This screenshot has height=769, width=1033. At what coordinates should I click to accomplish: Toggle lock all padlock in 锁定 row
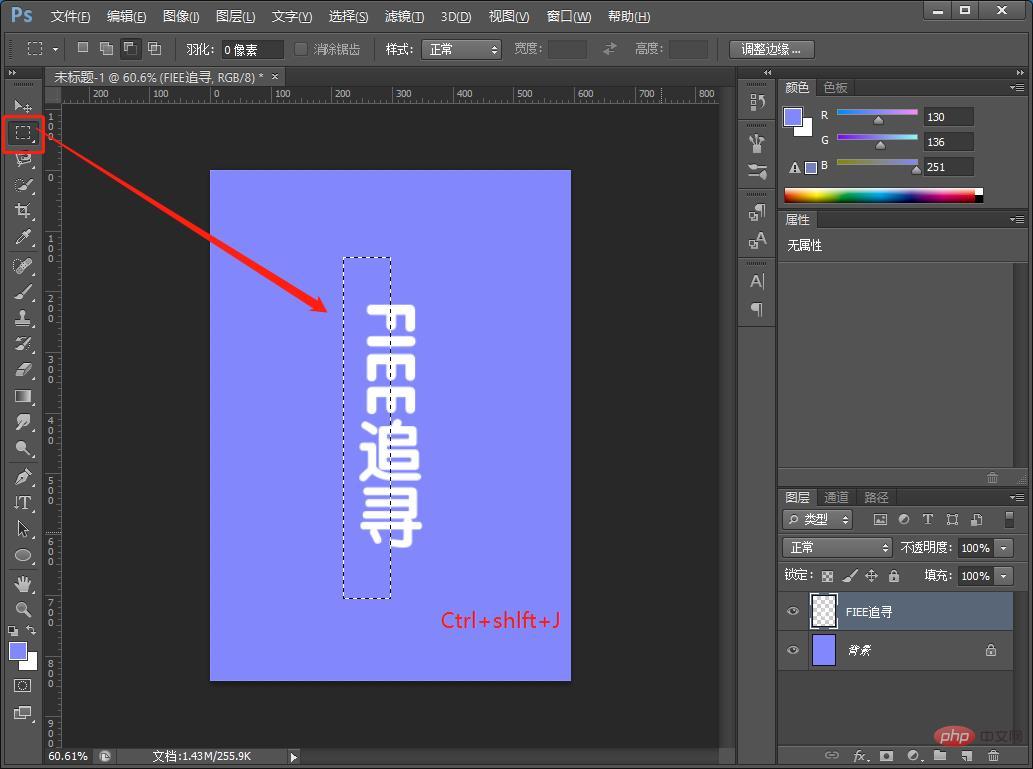tap(894, 576)
